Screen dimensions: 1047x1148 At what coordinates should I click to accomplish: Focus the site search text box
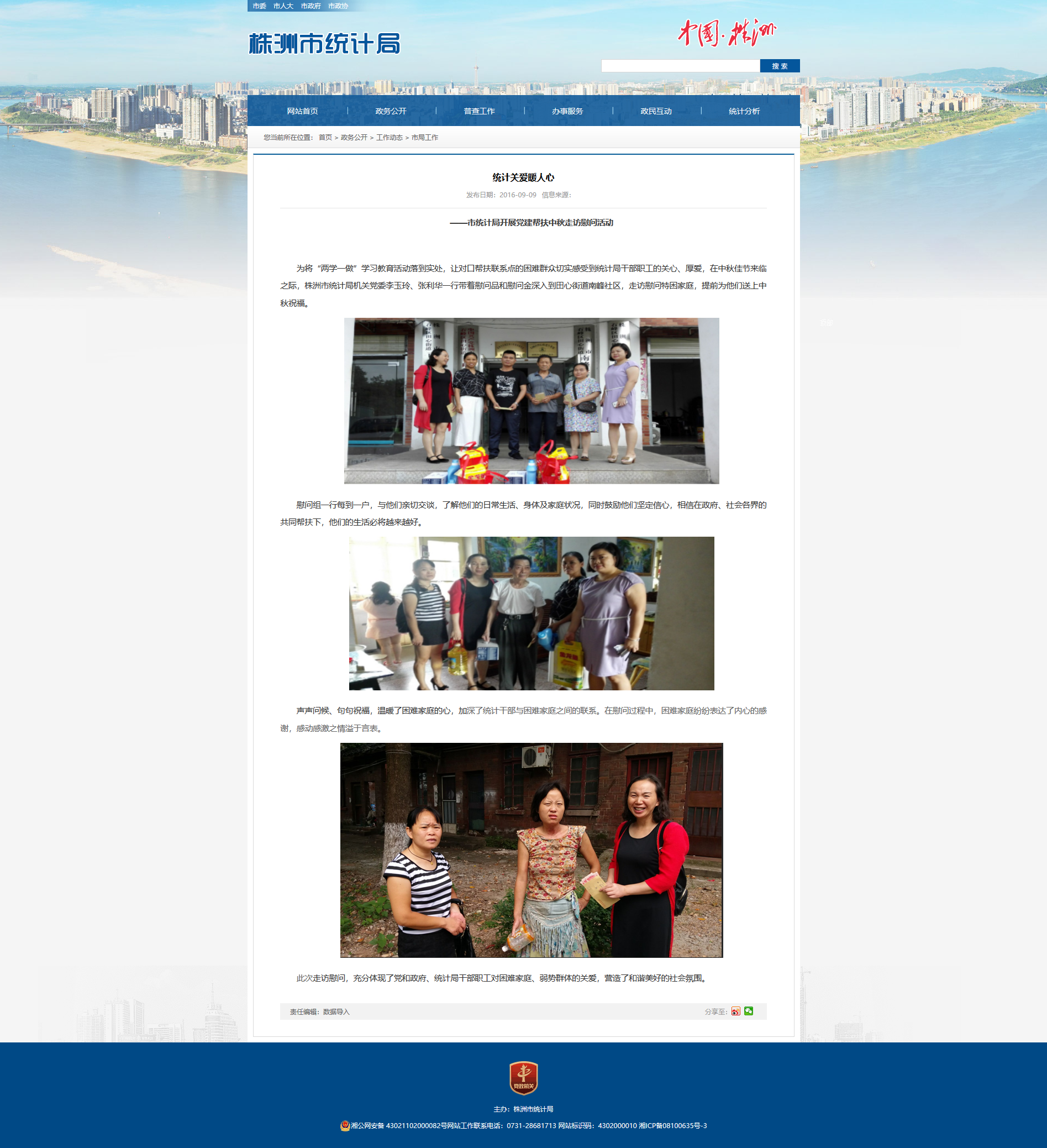point(680,66)
